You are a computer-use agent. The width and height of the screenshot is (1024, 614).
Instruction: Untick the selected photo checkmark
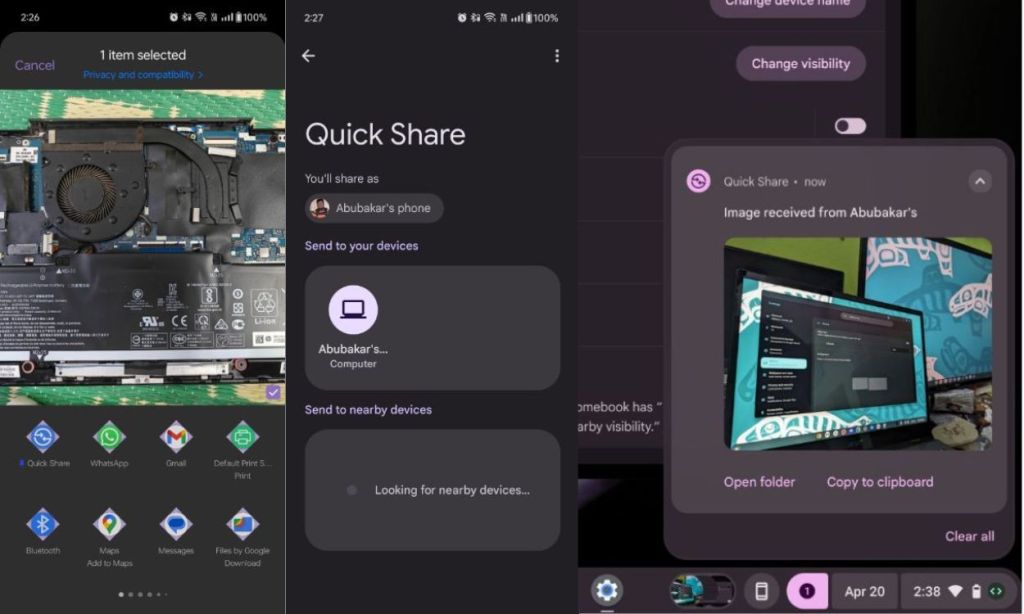(273, 393)
